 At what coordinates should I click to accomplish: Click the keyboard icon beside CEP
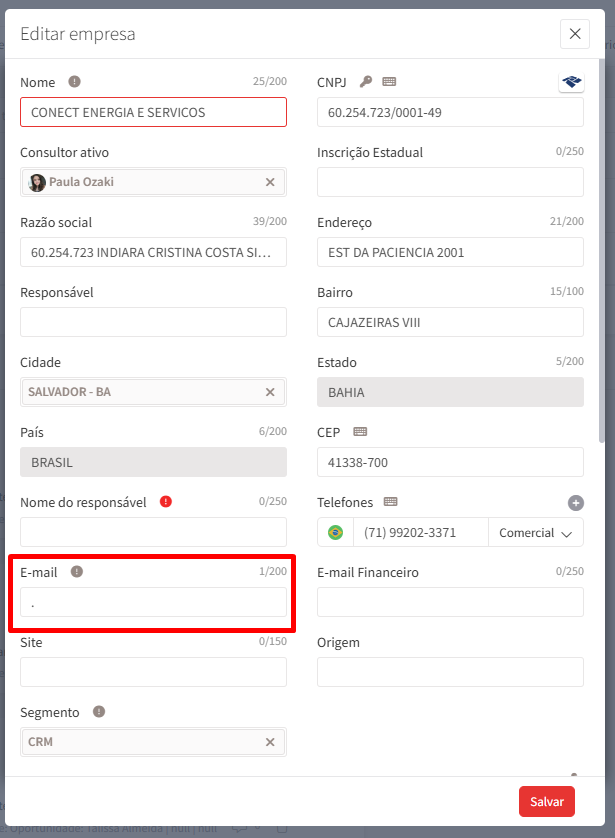(x=360, y=432)
